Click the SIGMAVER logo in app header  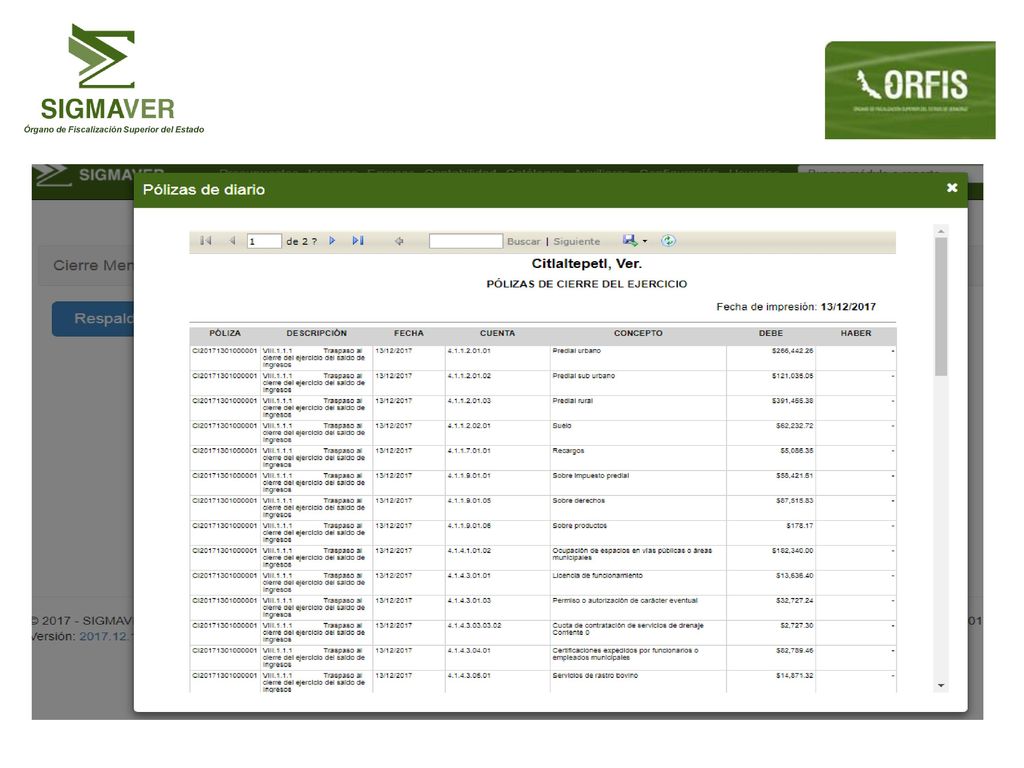[99, 175]
